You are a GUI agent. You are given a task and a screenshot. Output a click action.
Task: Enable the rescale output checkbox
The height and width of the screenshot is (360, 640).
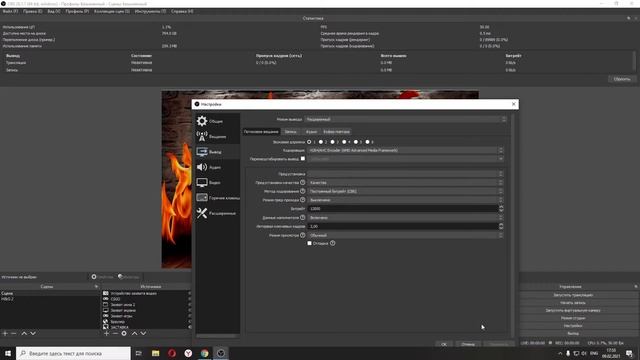point(303,158)
